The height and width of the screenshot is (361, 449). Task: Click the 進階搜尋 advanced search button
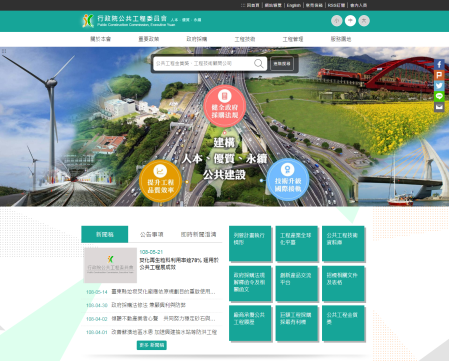[x=282, y=63]
